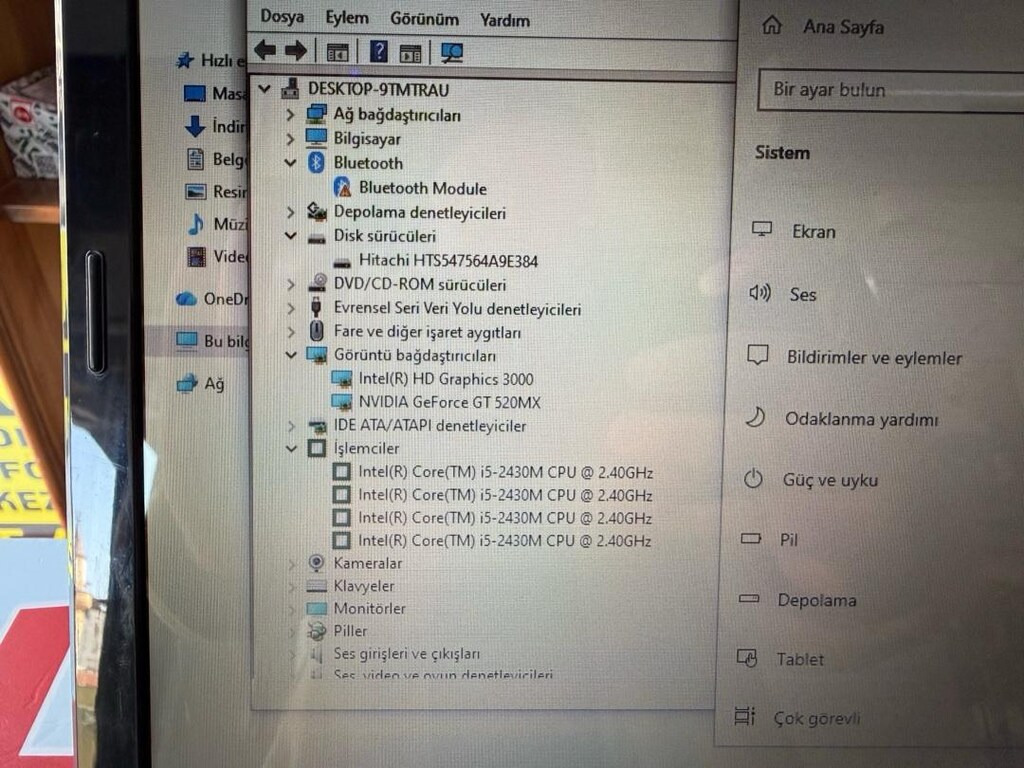Viewport: 1024px width, 768px height.
Task: Expand the Ağ bağdaştırıcıları node
Action: point(290,114)
